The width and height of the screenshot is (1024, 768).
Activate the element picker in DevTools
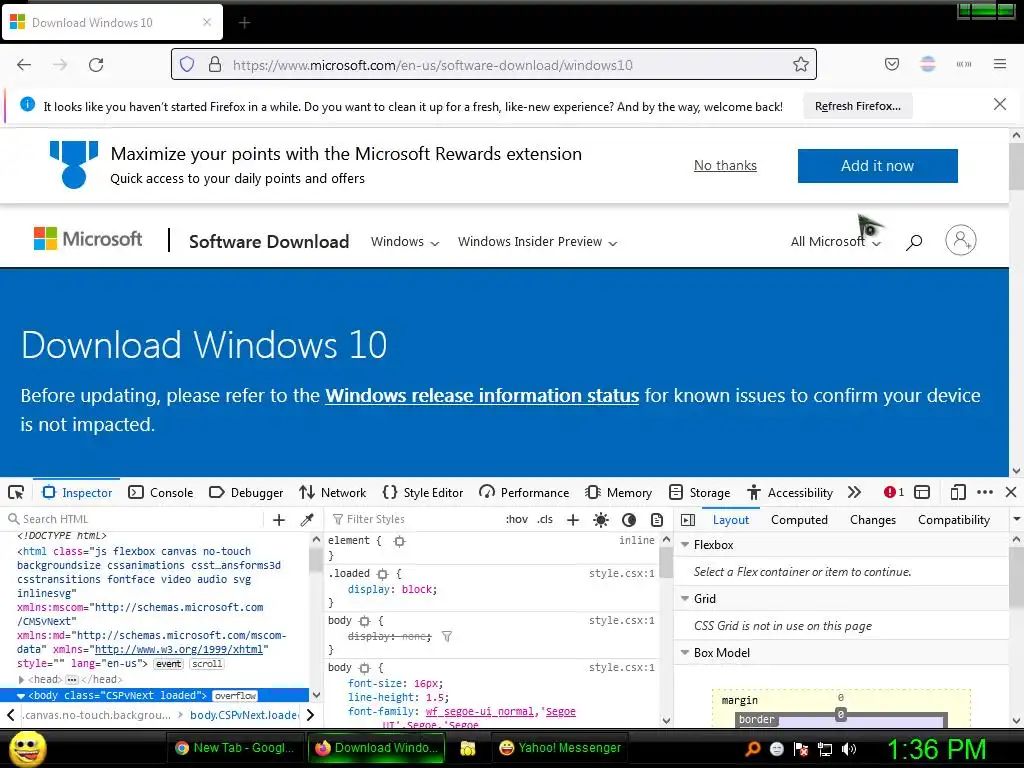pos(16,492)
